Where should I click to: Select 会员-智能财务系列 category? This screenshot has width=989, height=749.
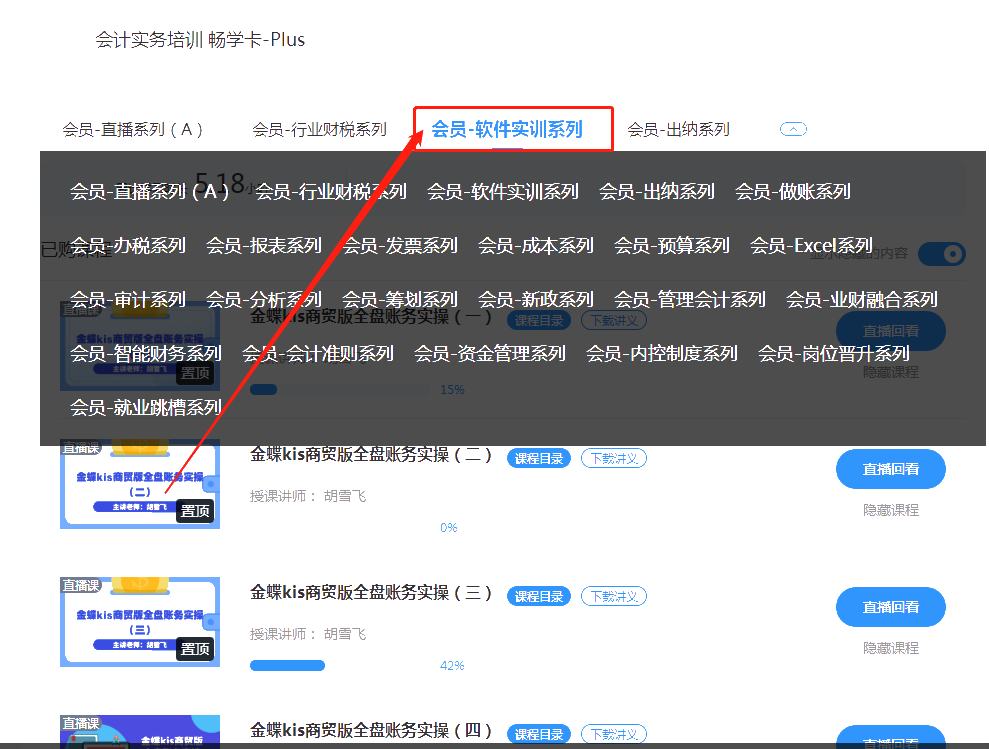[x=146, y=353]
